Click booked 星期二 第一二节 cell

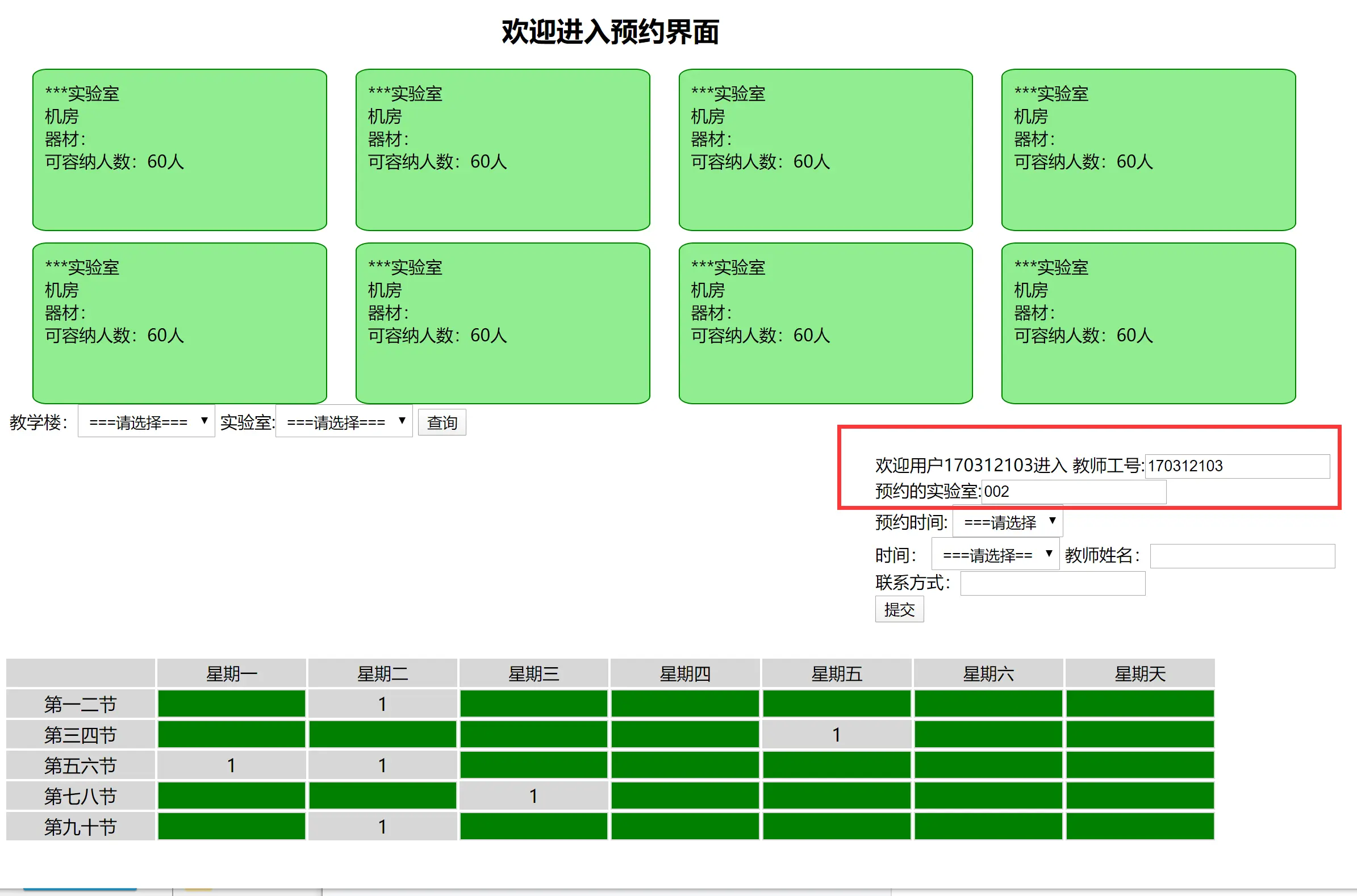click(x=382, y=704)
